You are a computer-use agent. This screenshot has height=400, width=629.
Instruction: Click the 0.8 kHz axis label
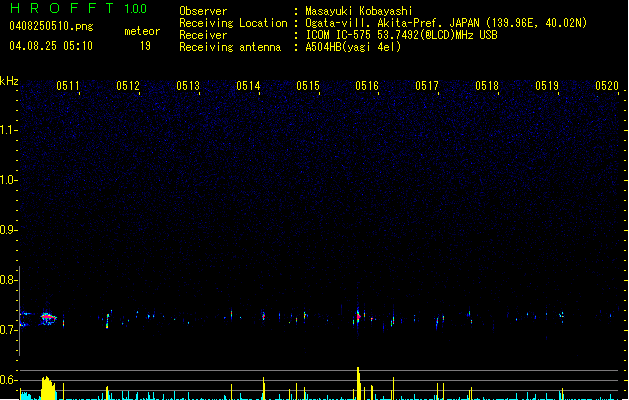8,280
